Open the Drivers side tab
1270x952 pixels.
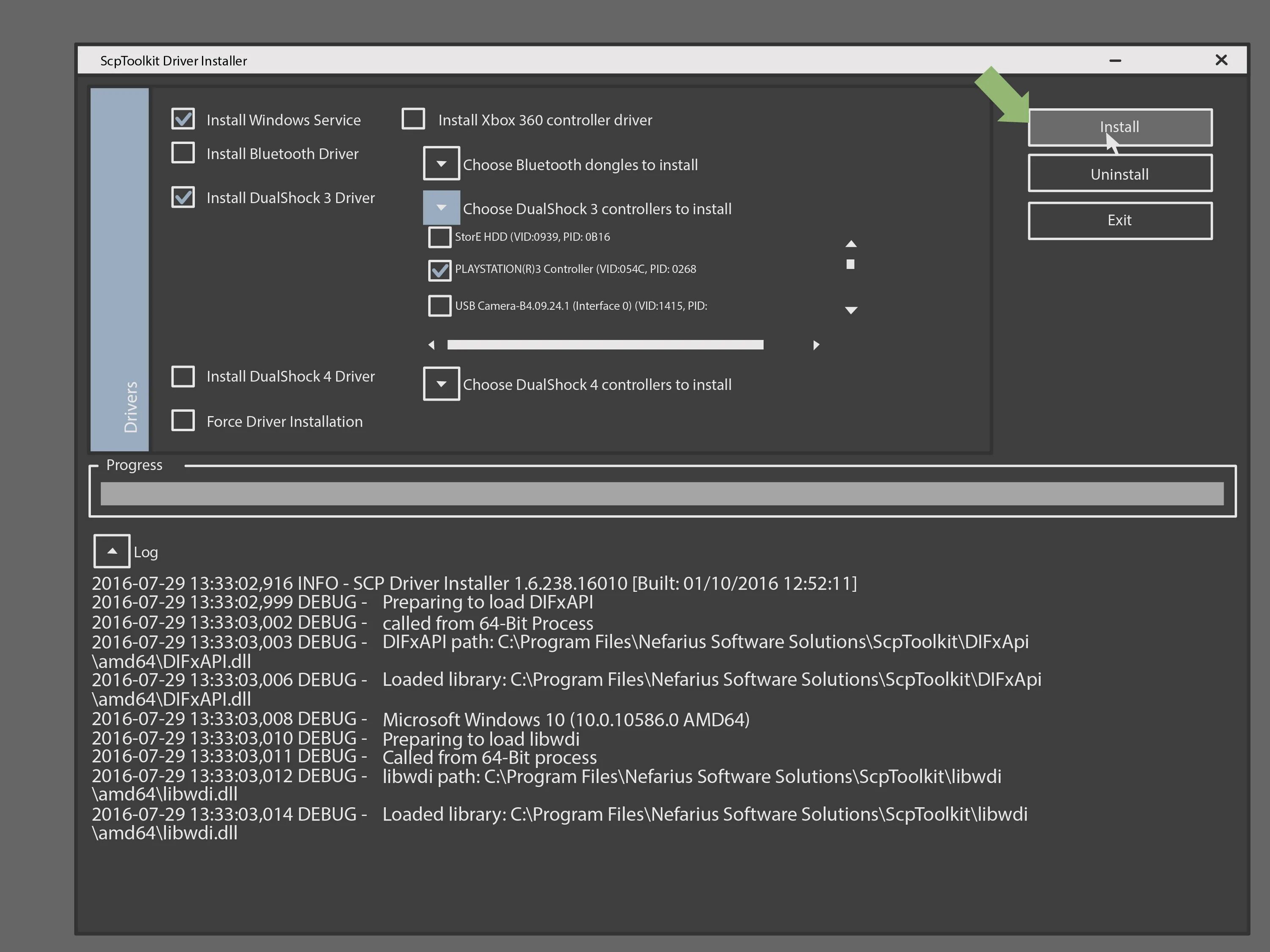coord(120,270)
